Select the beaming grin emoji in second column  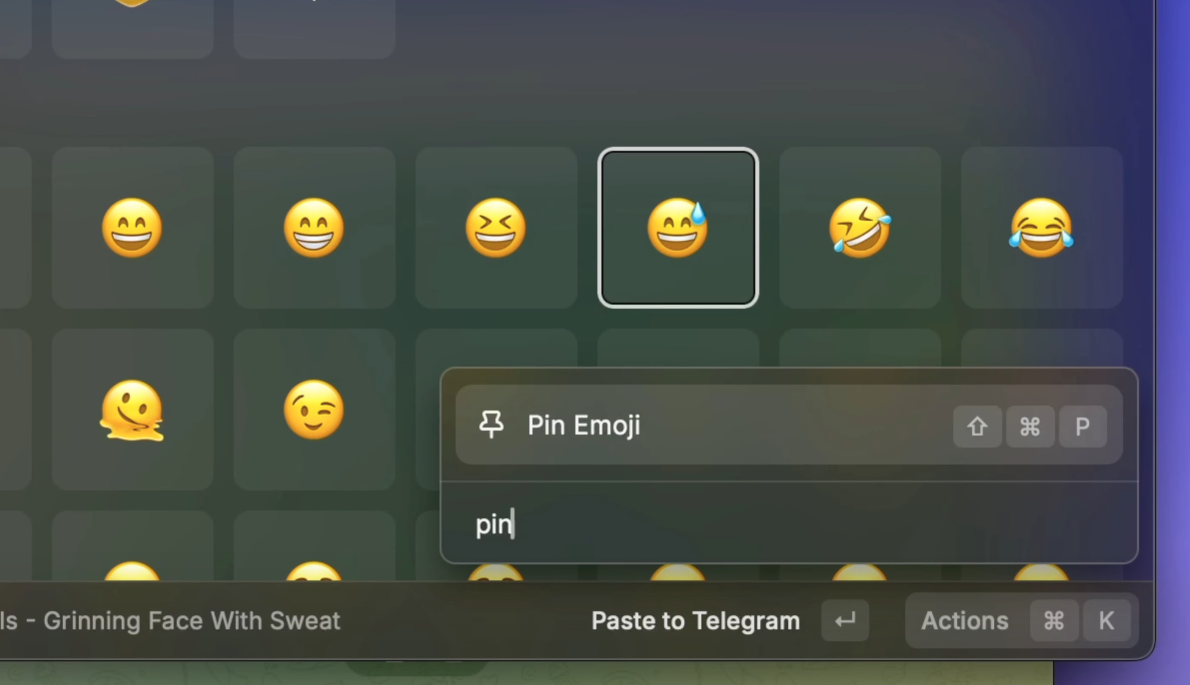coord(313,228)
